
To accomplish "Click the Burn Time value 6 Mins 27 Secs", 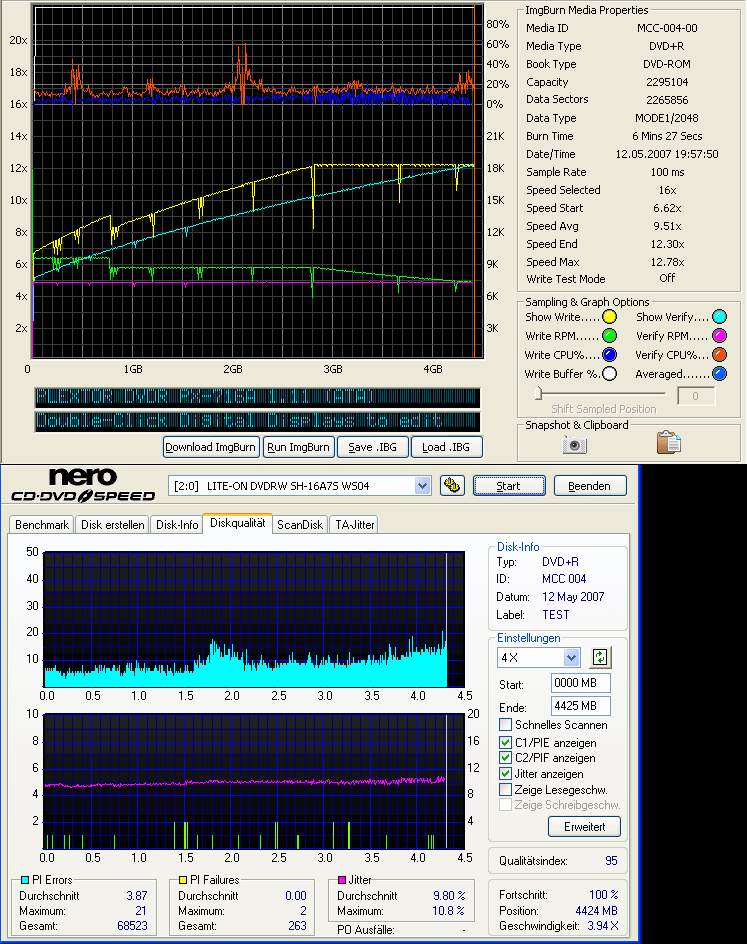I will (x=667, y=136).
